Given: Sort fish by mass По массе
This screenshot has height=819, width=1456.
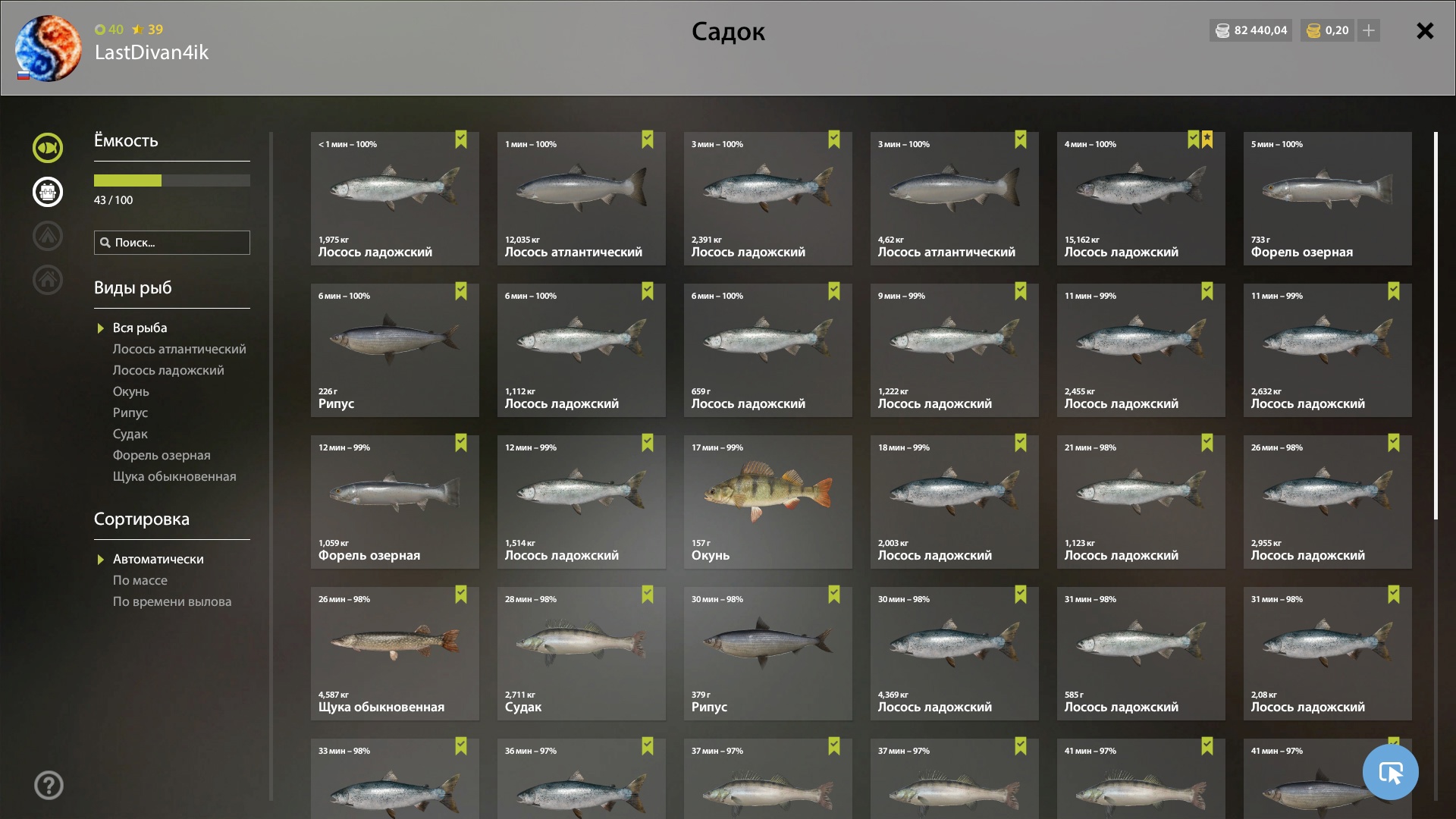Looking at the screenshot, I should [x=140, y=580].
